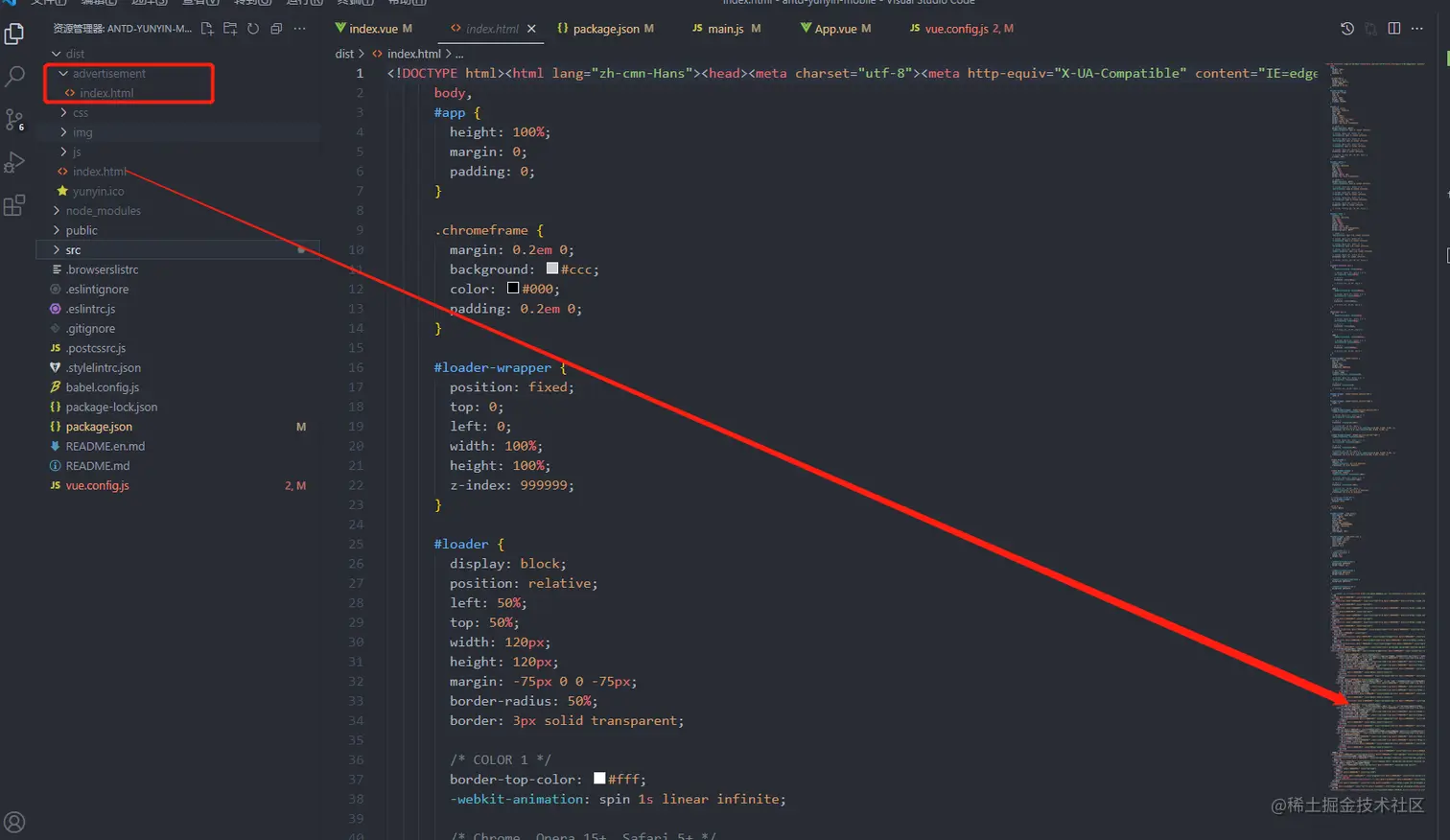Collapse all folders in explorer
Viewport: 1450px width, 840px height.
click(276, 29)
